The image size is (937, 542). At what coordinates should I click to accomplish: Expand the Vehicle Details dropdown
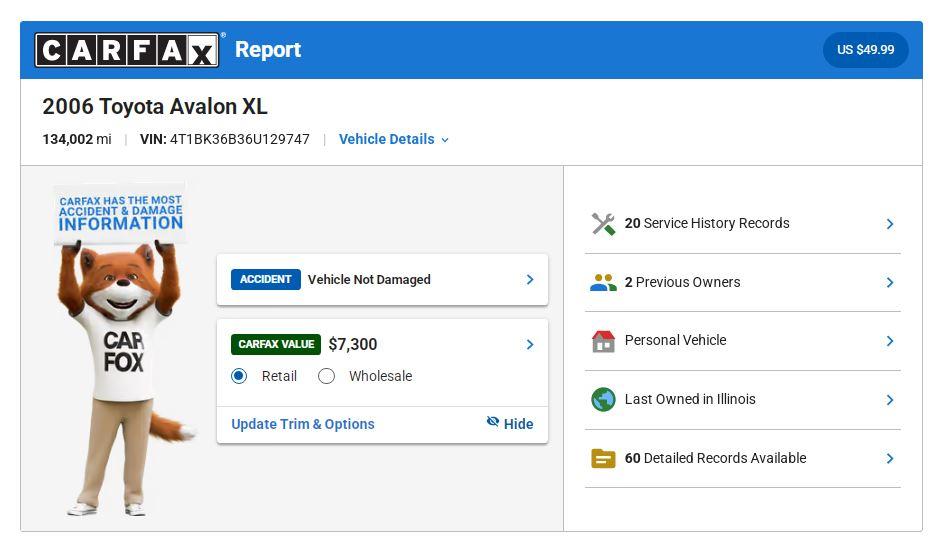(394, 139)
